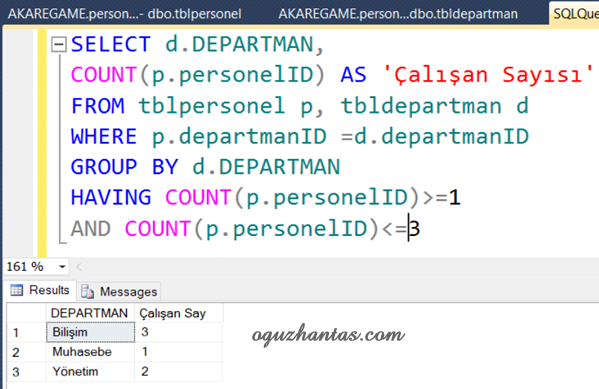
Task: Select the DEPARTMAN column header
Action: pos(90,313)
